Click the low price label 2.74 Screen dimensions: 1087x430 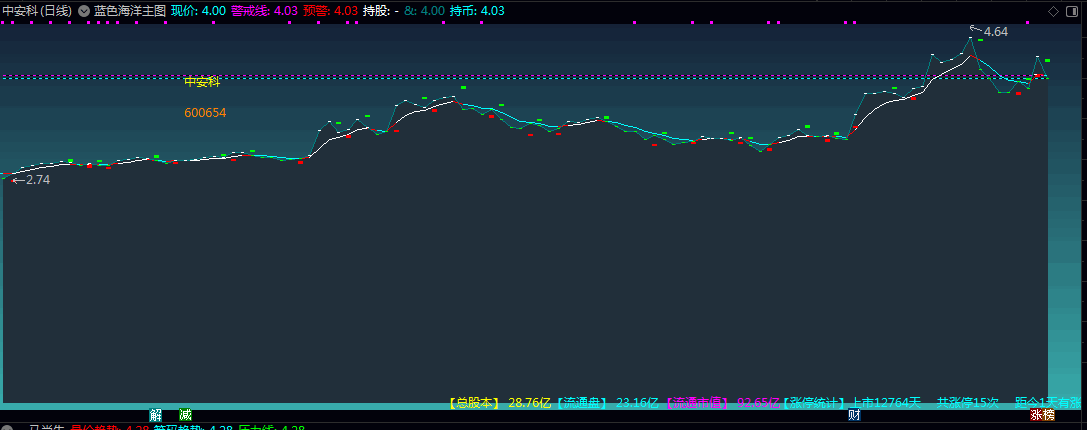38,180
